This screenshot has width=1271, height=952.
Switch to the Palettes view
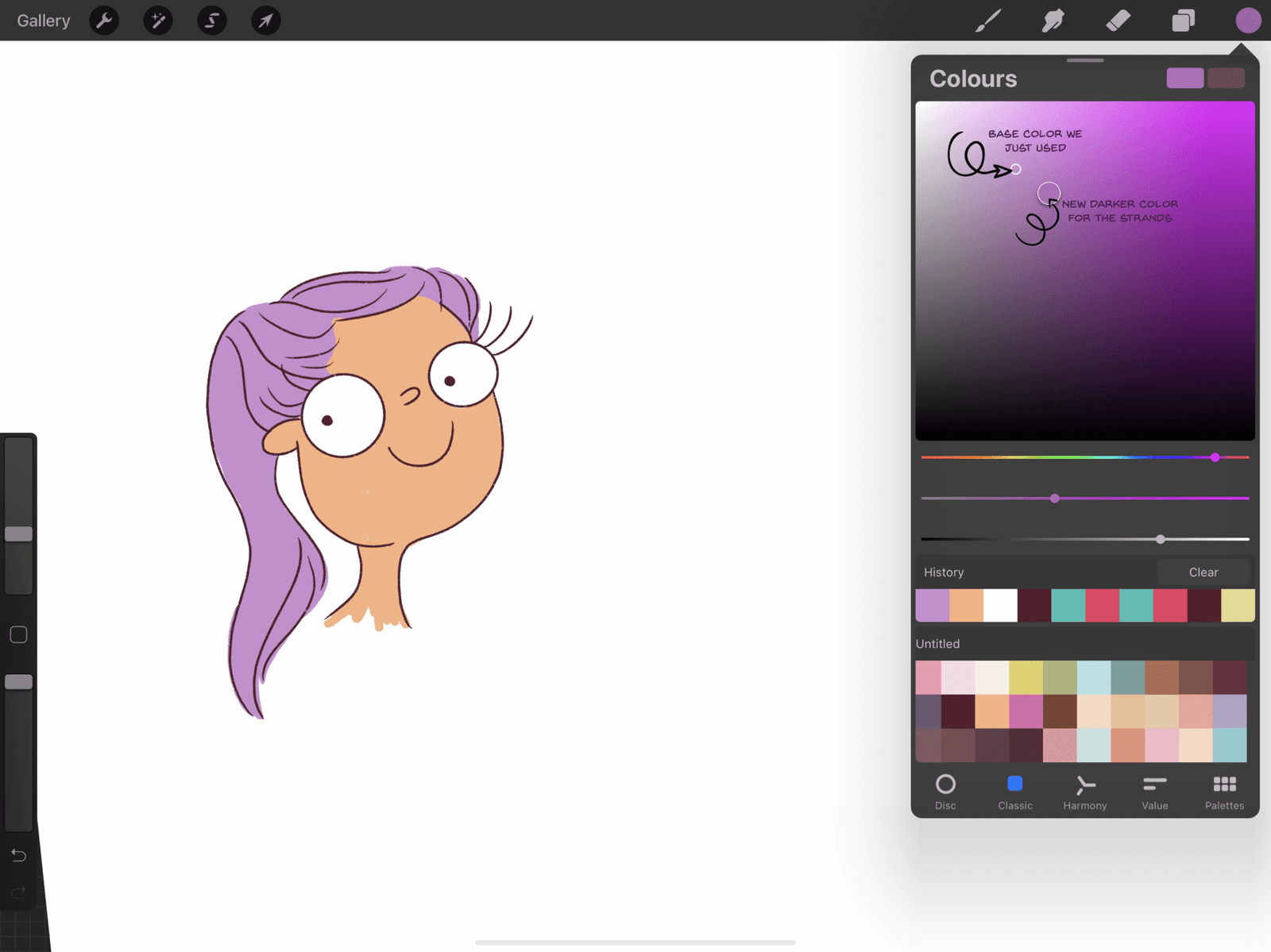[x=1224, y=792]
